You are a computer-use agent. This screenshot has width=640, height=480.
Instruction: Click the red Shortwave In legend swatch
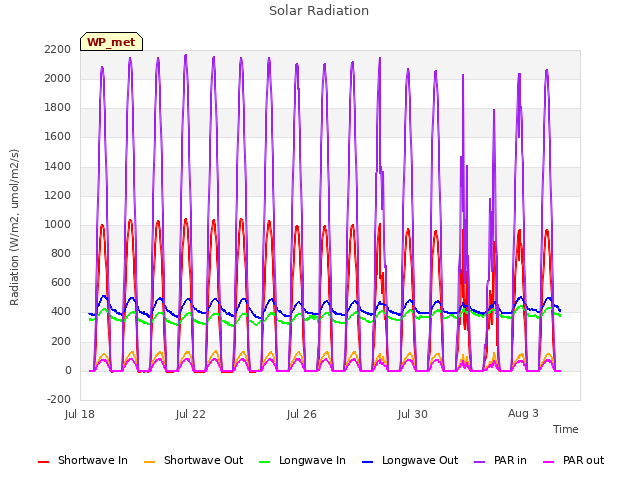43,462
